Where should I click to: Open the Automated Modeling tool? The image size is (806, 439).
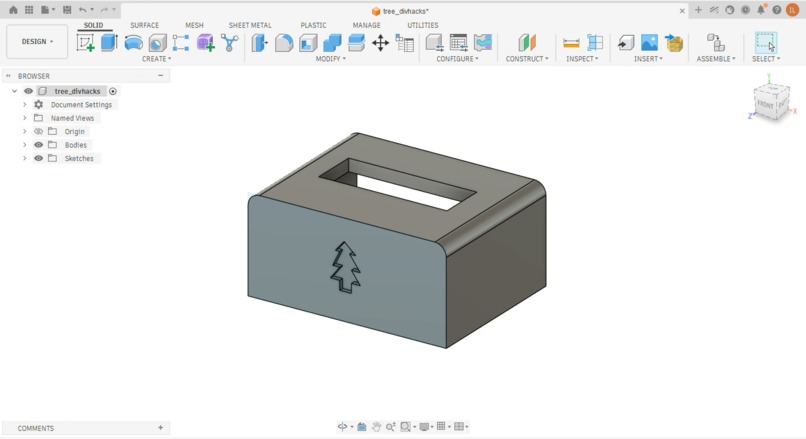pos(230,43)
